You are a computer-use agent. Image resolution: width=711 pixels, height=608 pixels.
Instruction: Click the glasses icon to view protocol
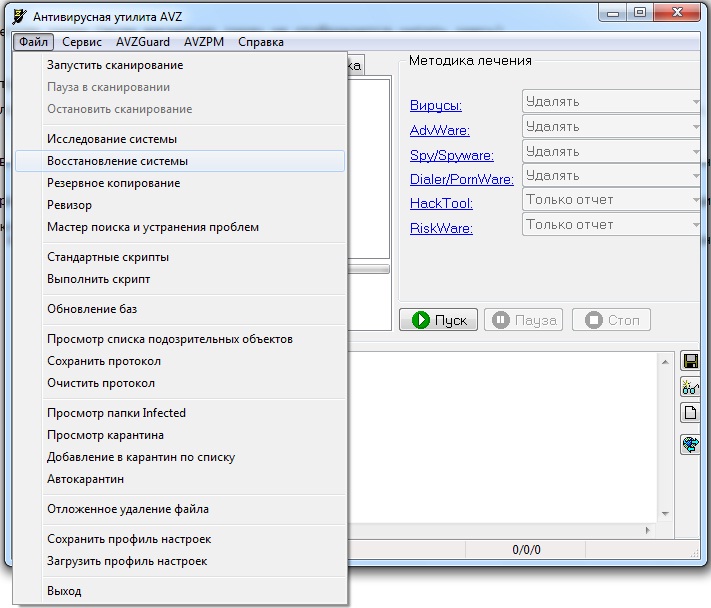tap(691, 387)
